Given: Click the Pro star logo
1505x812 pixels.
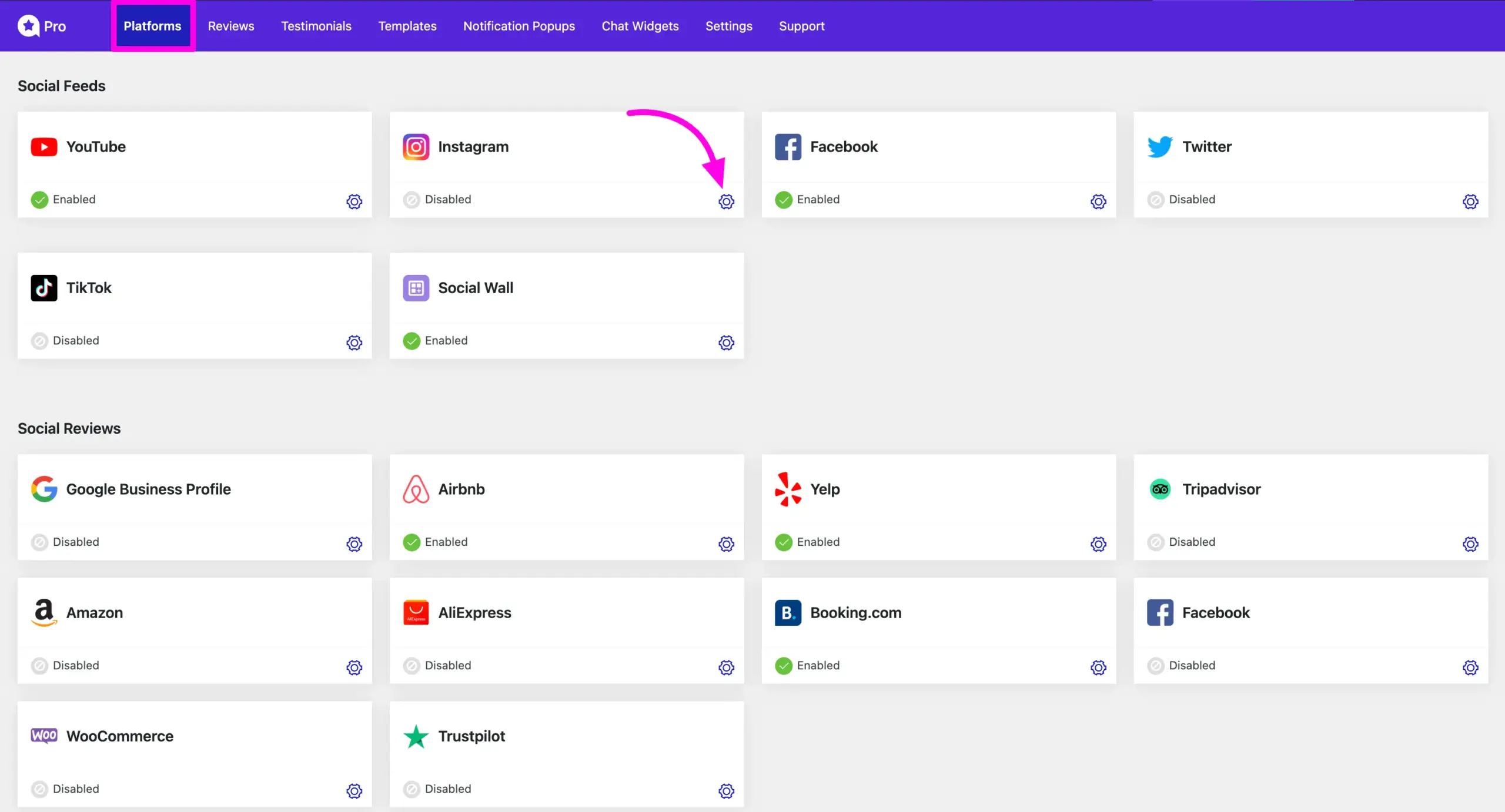Looking at the screenshot, I should (x=28, y=26).
